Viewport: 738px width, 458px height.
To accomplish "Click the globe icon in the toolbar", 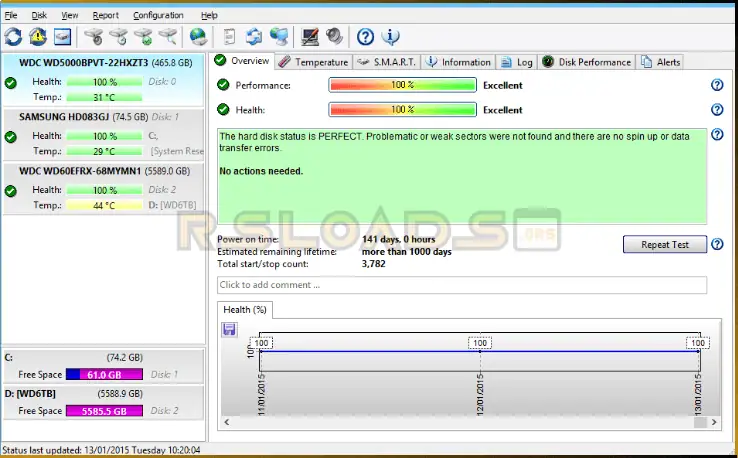I will [x=198, y=37].
